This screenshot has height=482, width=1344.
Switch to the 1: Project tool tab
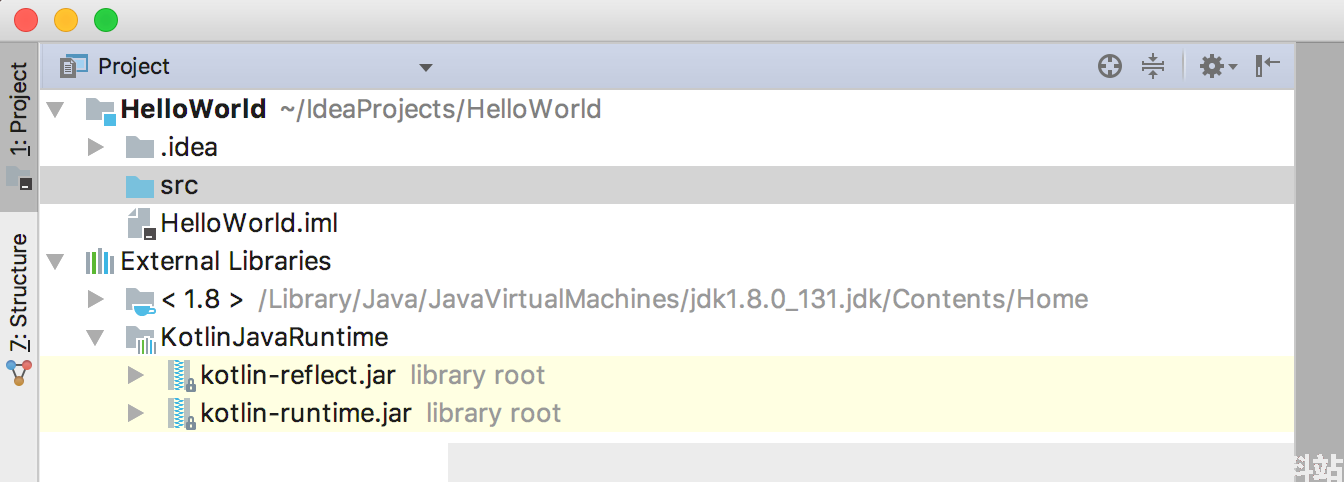point(19,125)
